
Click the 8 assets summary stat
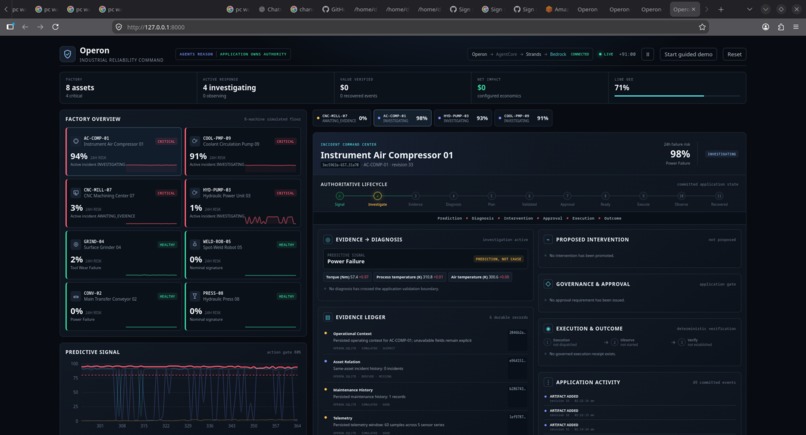point(80,87)
